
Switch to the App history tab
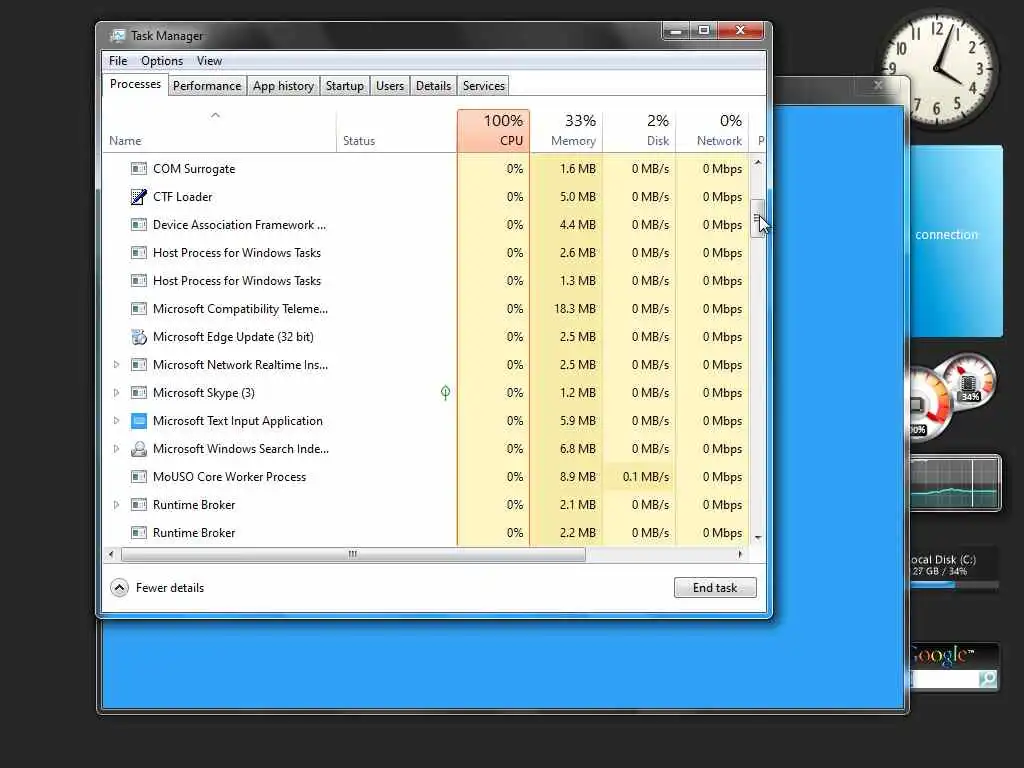click(x=283, y=86)
